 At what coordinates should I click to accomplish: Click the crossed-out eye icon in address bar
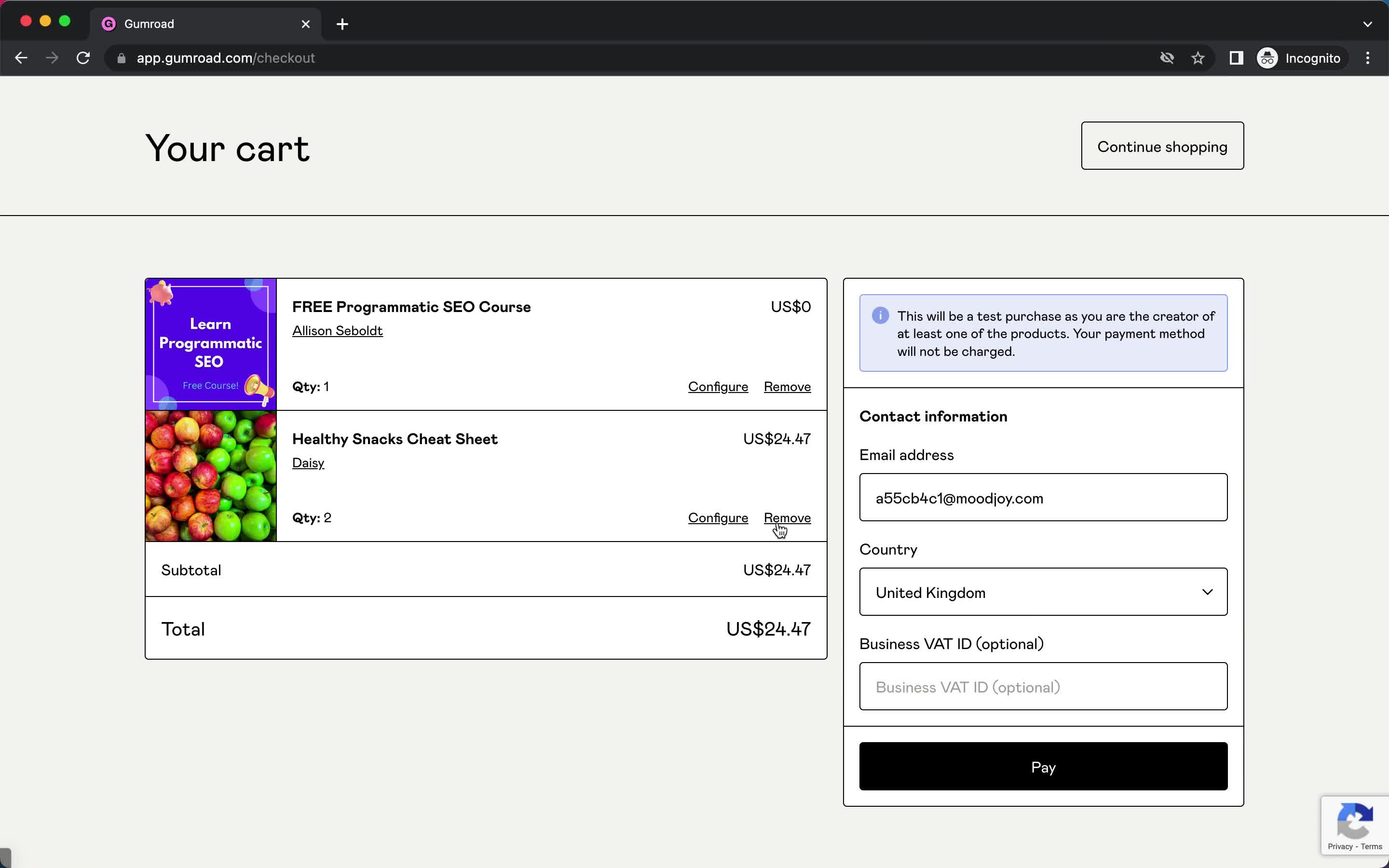(x=1167, y=58)
